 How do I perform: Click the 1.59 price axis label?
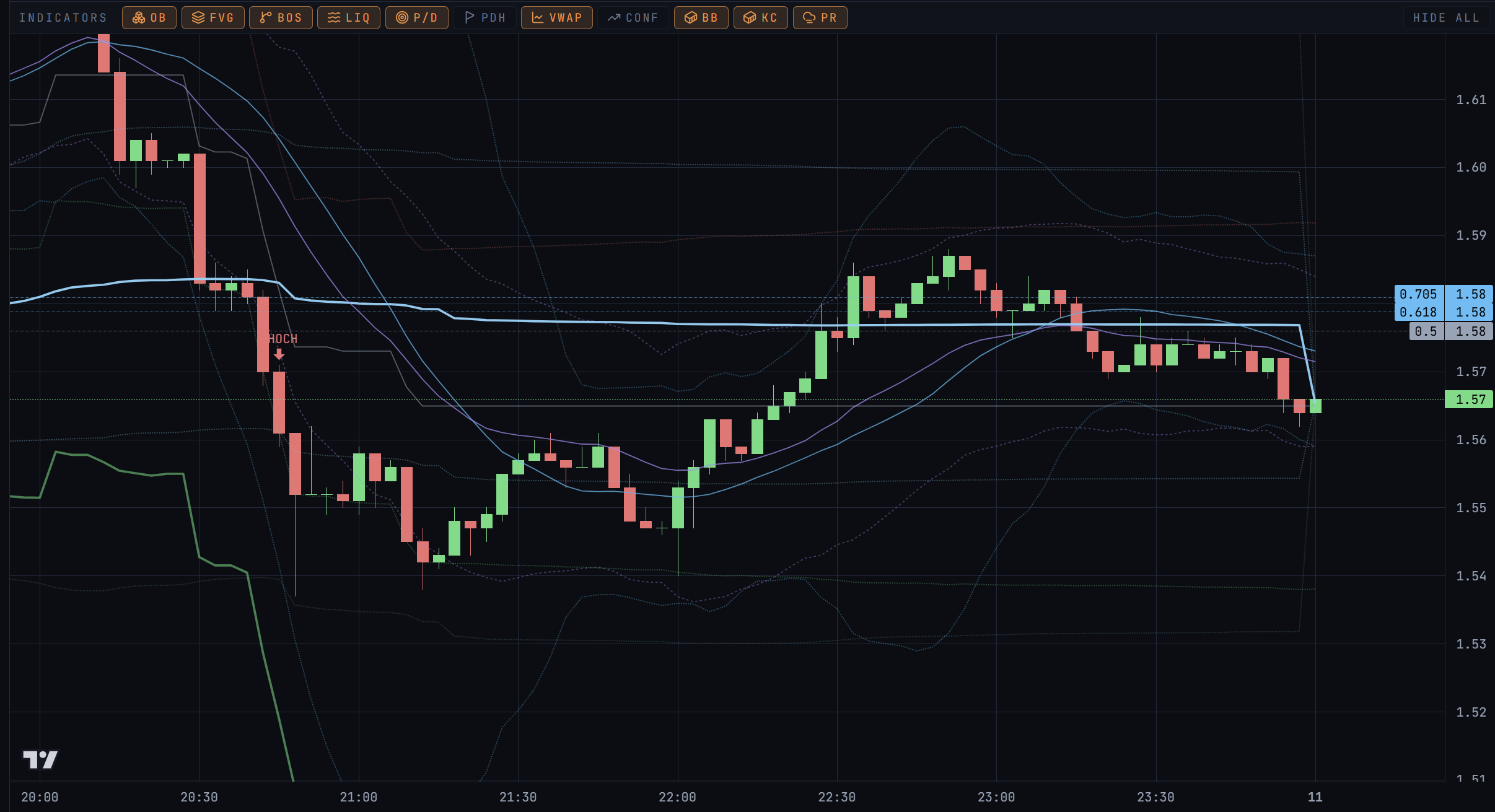[1471, 235]
